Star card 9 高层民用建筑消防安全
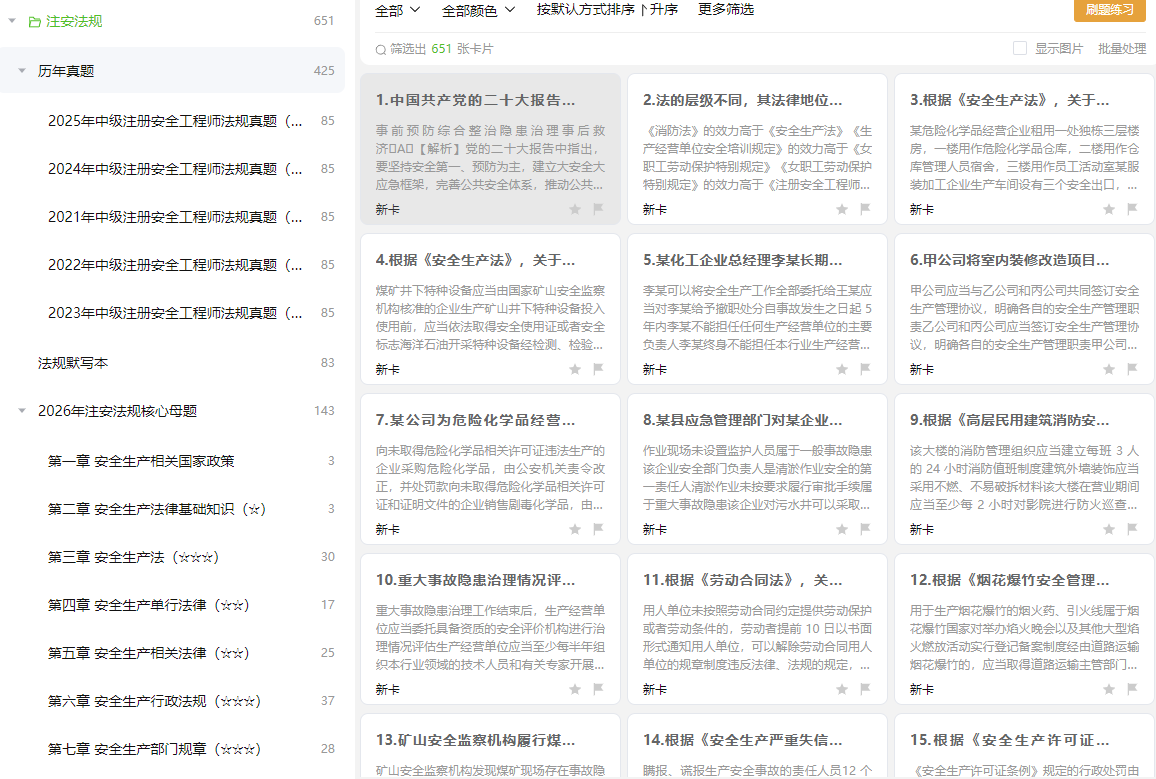The image size is (1156, 779). [1109, 529]
